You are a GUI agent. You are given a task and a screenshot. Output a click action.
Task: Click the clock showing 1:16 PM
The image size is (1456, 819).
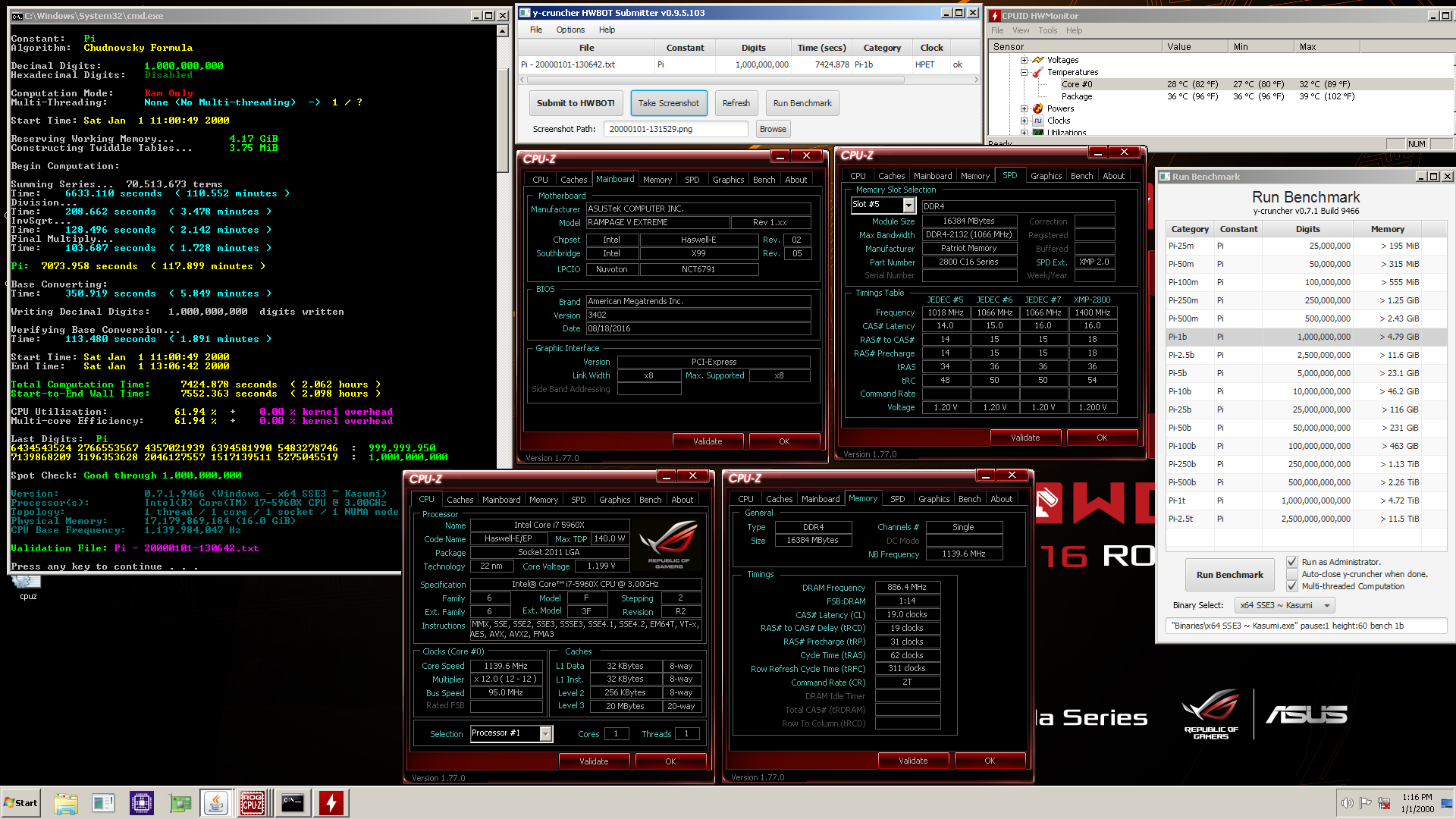(x=1417, y=797)
